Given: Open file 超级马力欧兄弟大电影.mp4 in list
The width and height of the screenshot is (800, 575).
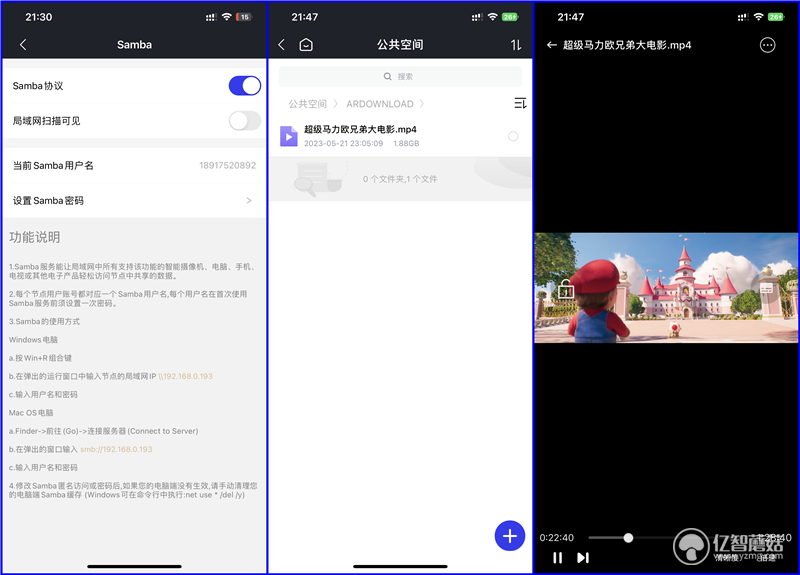Looking at the screenshot, I should 361,130.
